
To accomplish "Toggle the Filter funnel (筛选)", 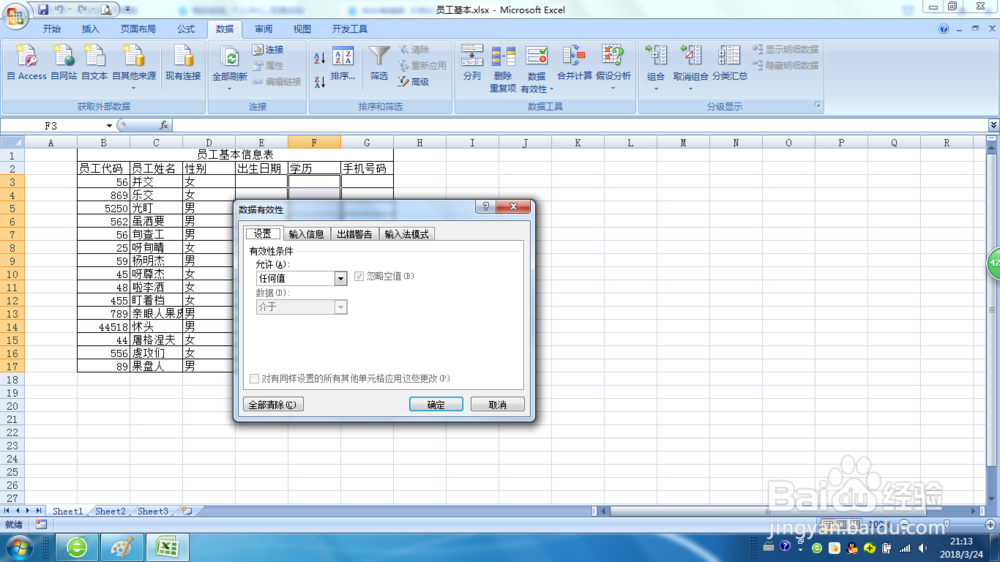I will 379,64.
